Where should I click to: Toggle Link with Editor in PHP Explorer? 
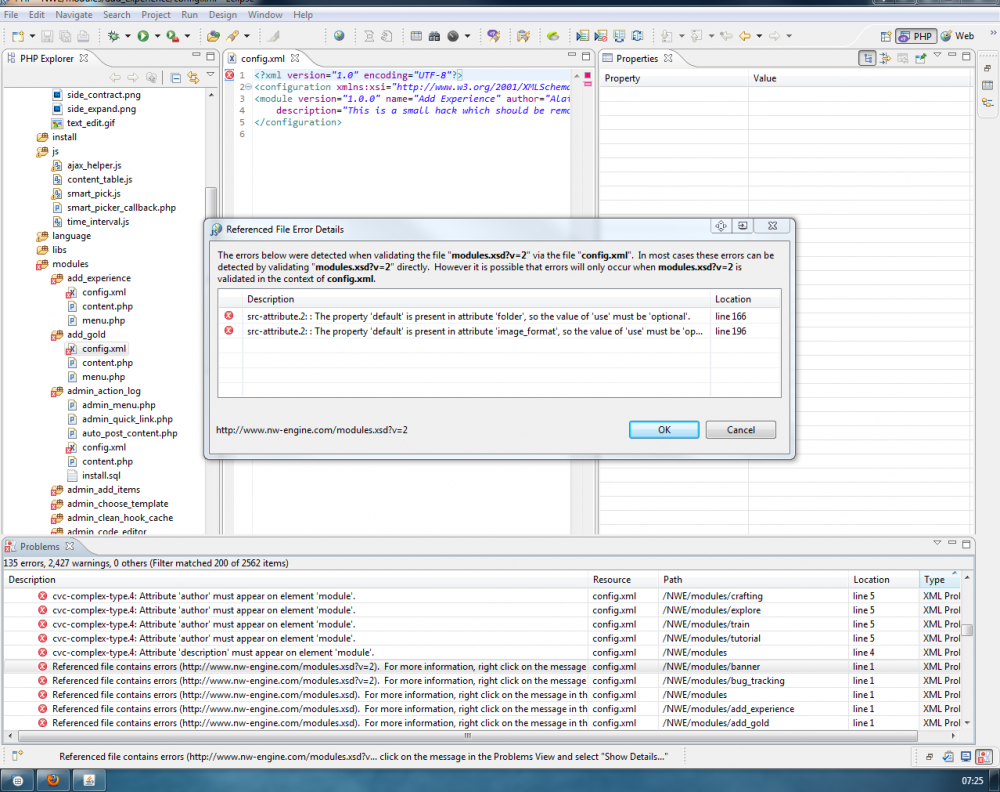193,78
